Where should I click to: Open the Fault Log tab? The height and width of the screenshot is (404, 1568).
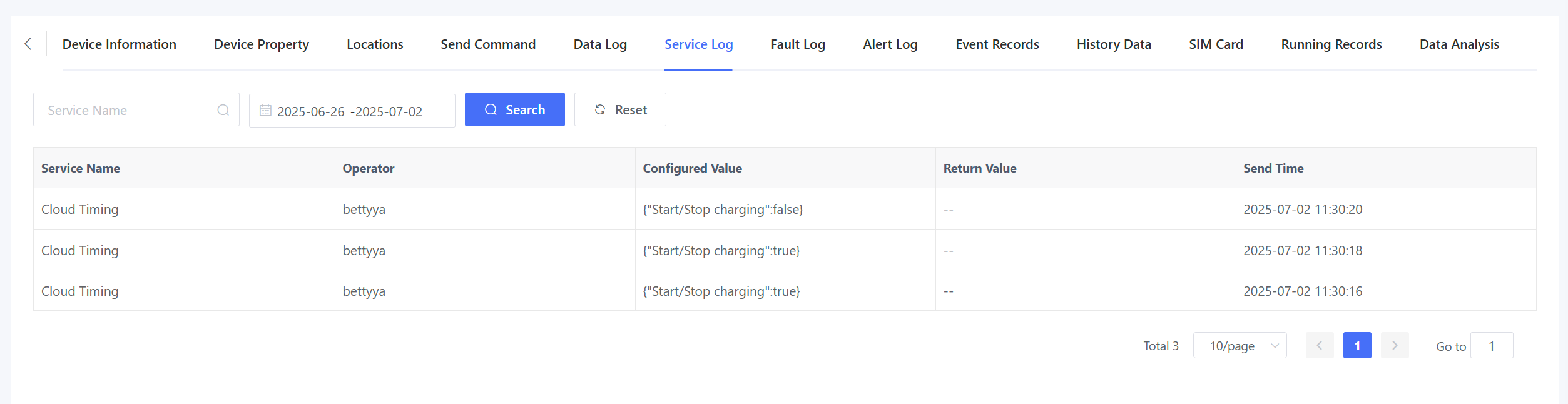pyautogui.click(x=798, y=44)
